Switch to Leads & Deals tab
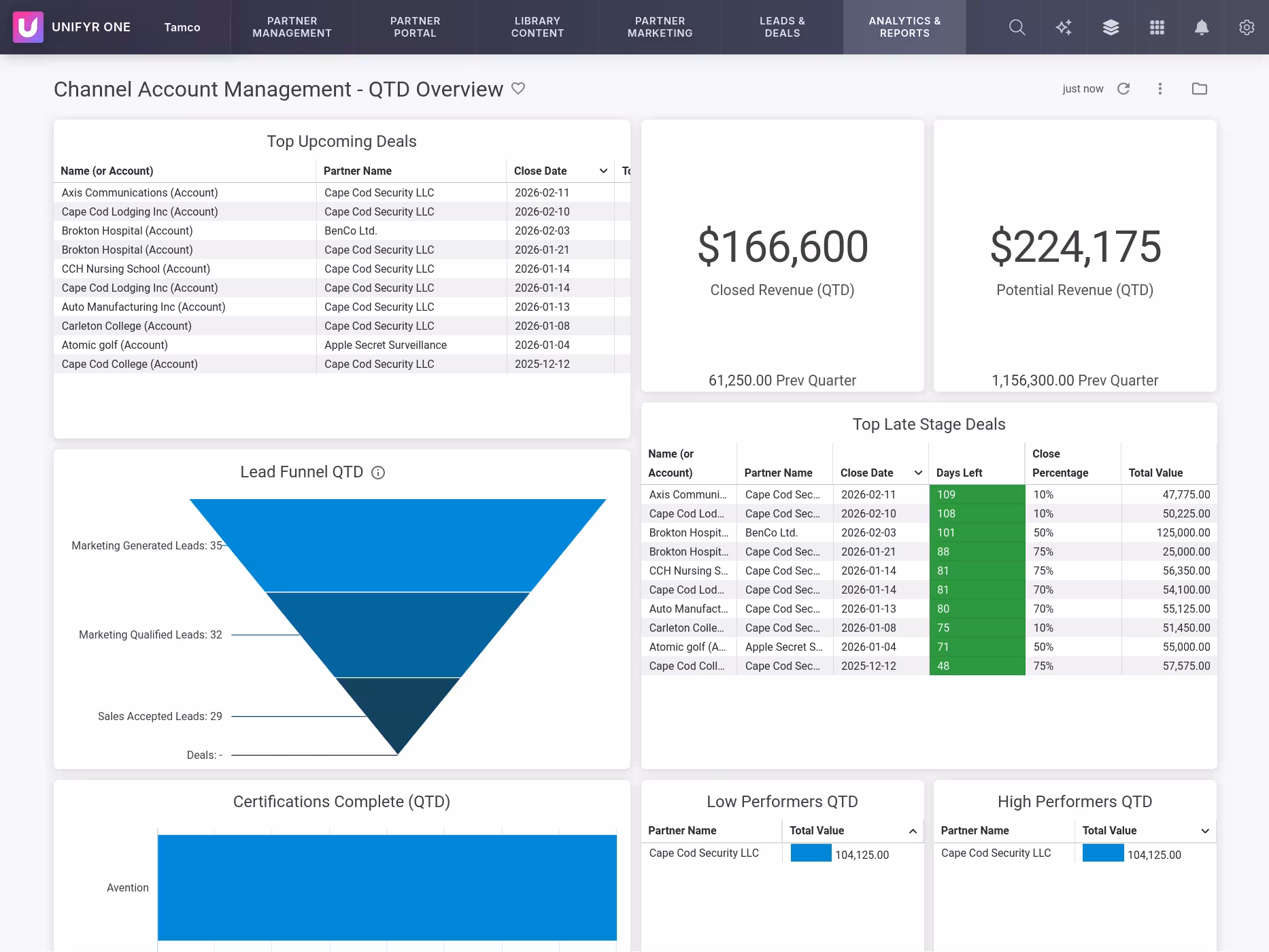 point(782,27)
